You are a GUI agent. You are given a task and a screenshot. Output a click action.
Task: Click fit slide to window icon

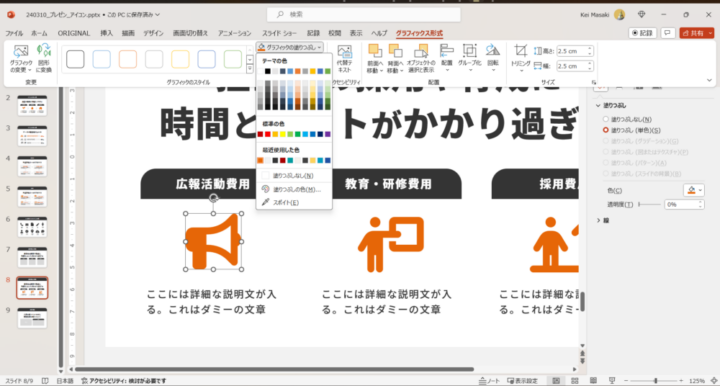point(714,381)
